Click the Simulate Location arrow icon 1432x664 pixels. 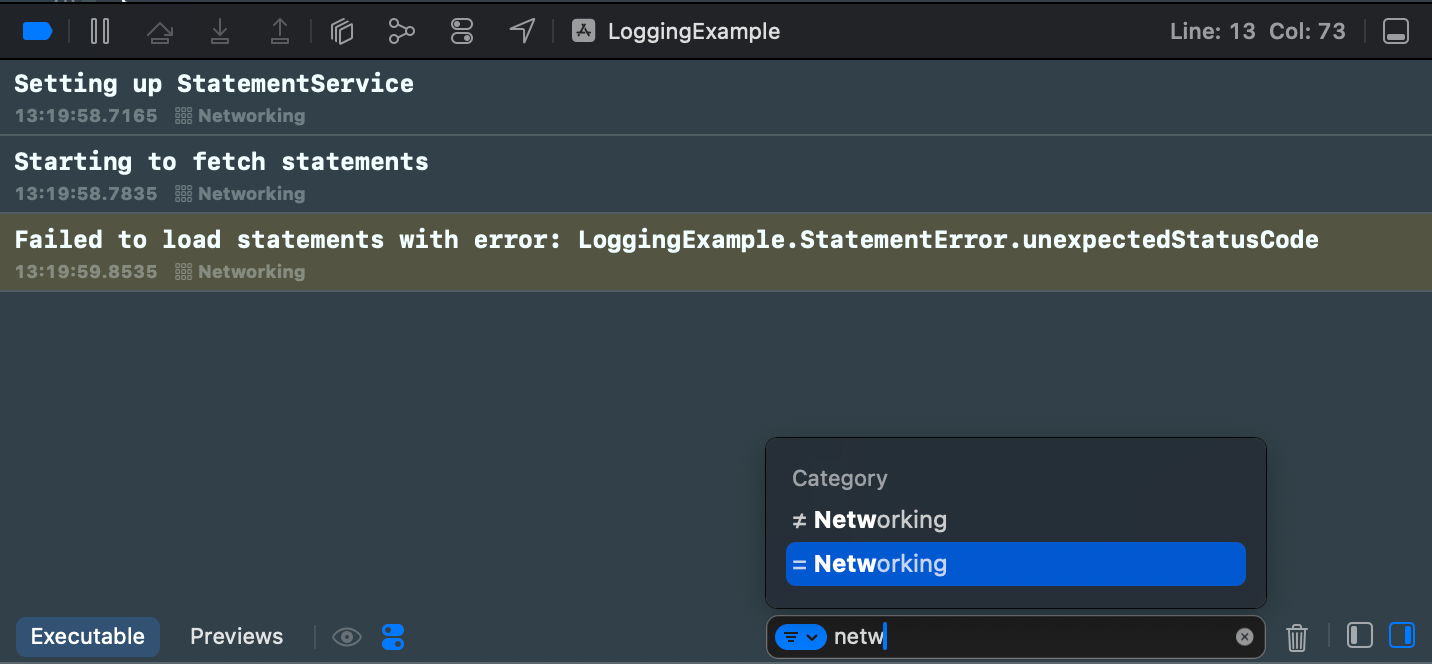click(522, 32)
